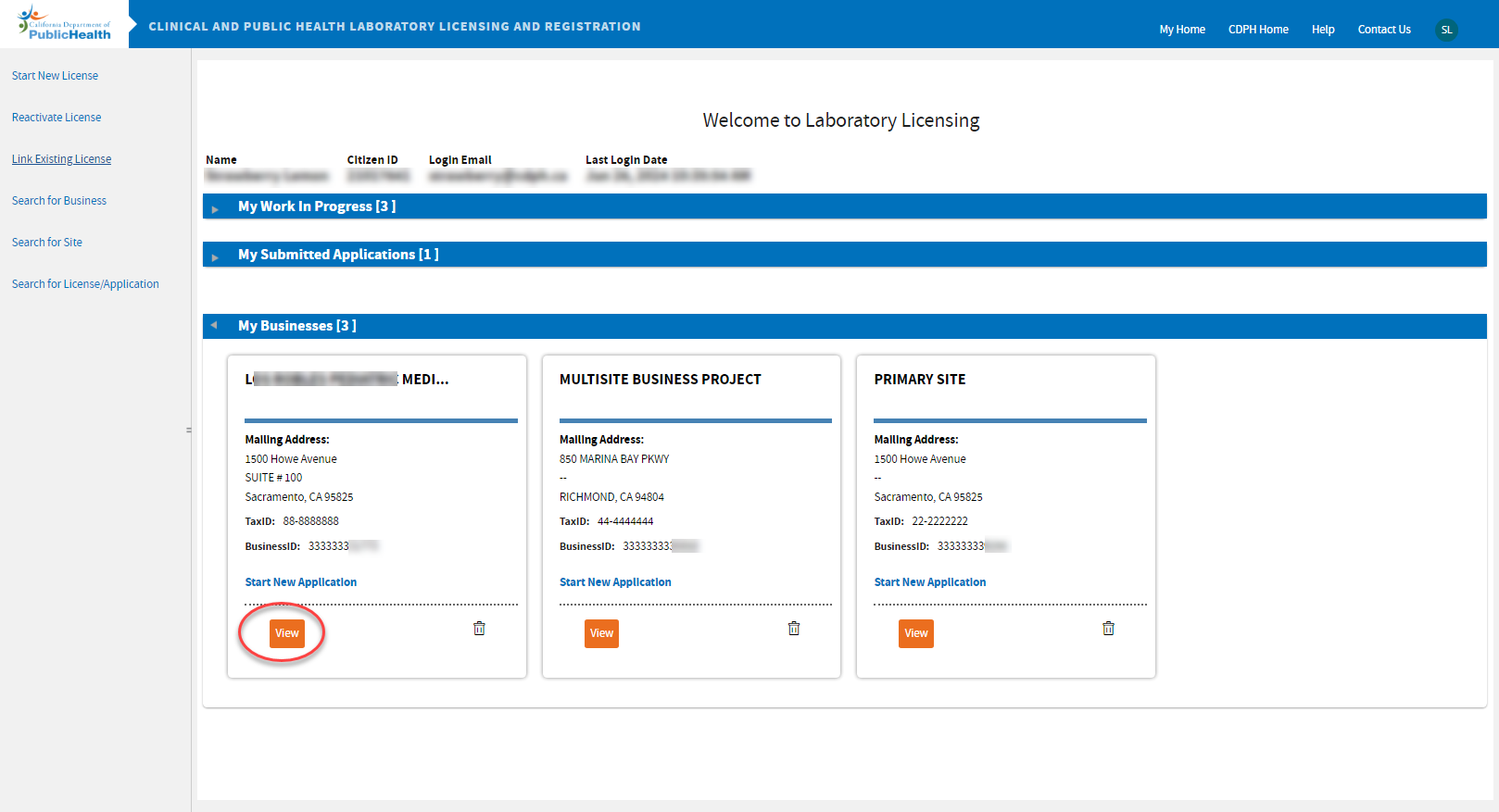Screen dimensions: 1499x812
Task: Start New Application for PRIMARY SITE
Action: coord(930,582)
